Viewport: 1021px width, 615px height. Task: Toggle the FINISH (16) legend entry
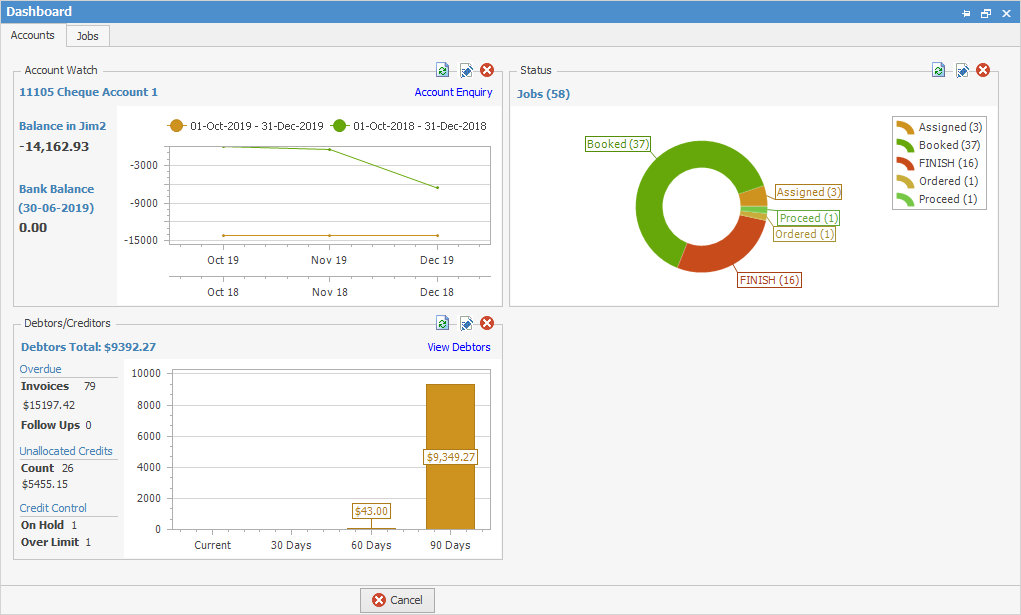[942, 162]
